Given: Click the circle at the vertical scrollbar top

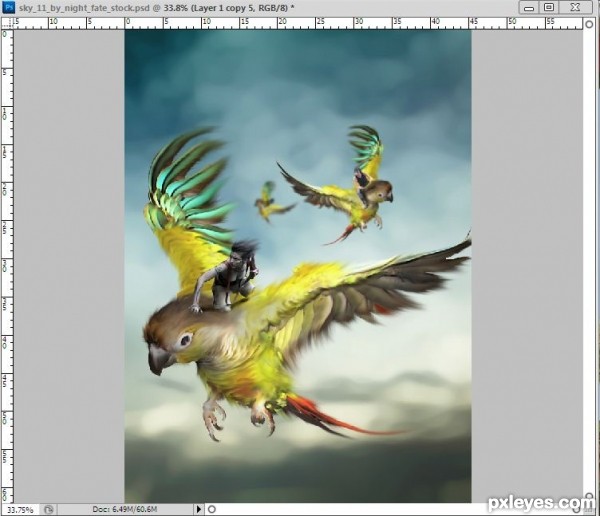Looking at the screenshot, I should [589, 24].
